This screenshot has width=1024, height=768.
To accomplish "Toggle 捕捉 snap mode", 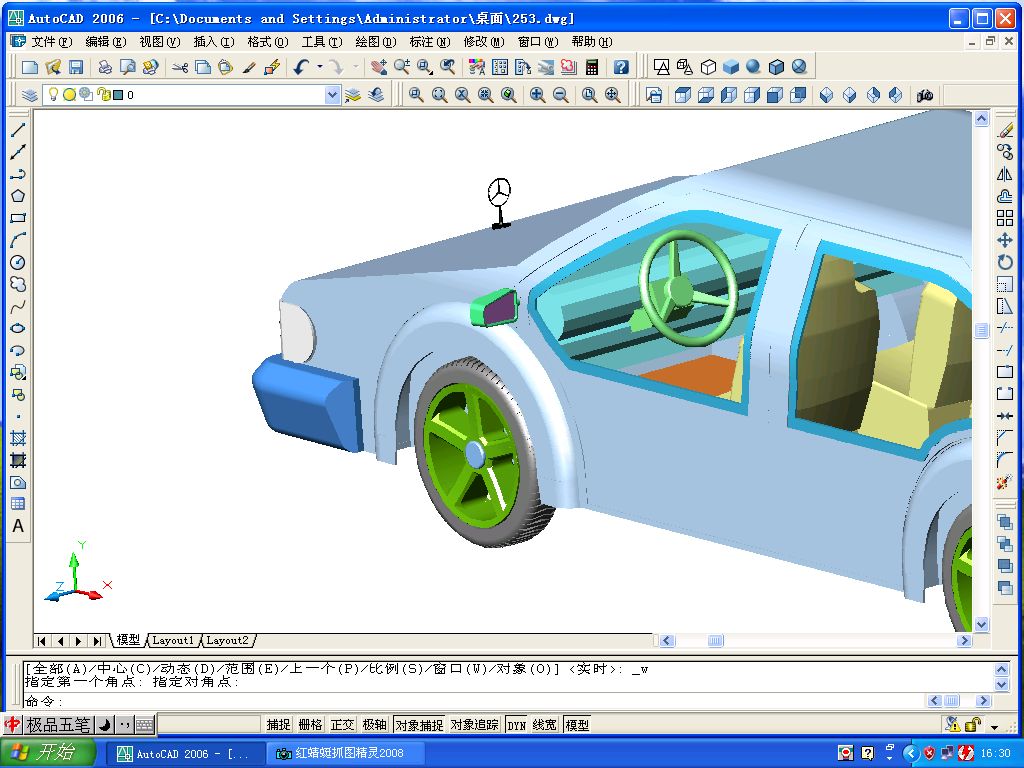I will tap(278, 725).
